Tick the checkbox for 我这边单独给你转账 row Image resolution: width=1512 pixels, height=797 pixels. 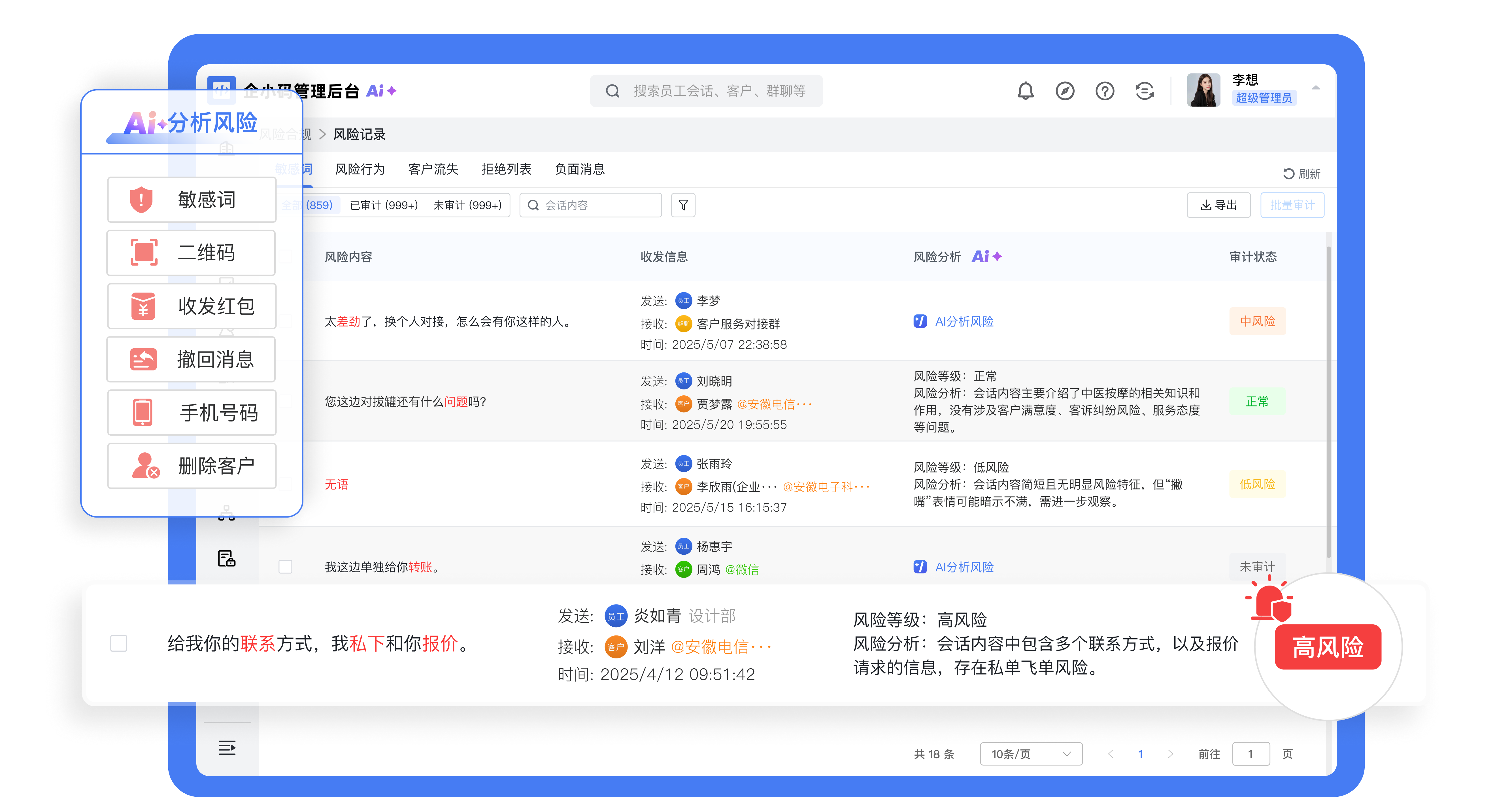click(x=285, y=567)
